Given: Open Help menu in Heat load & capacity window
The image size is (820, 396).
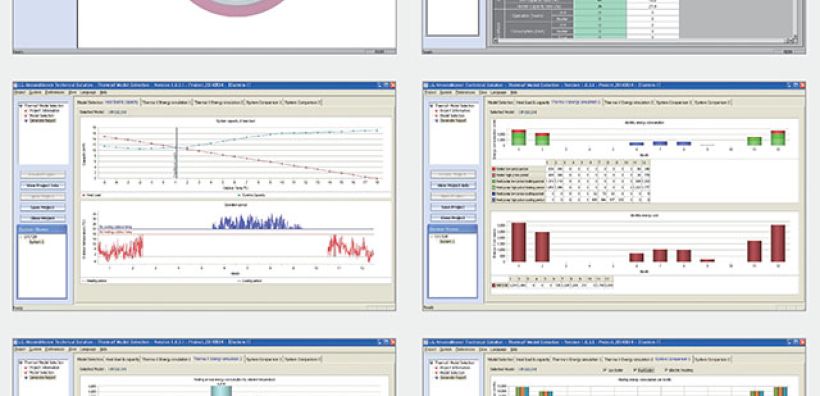Looking at the screenshot, I should click(x=104, y=92).
